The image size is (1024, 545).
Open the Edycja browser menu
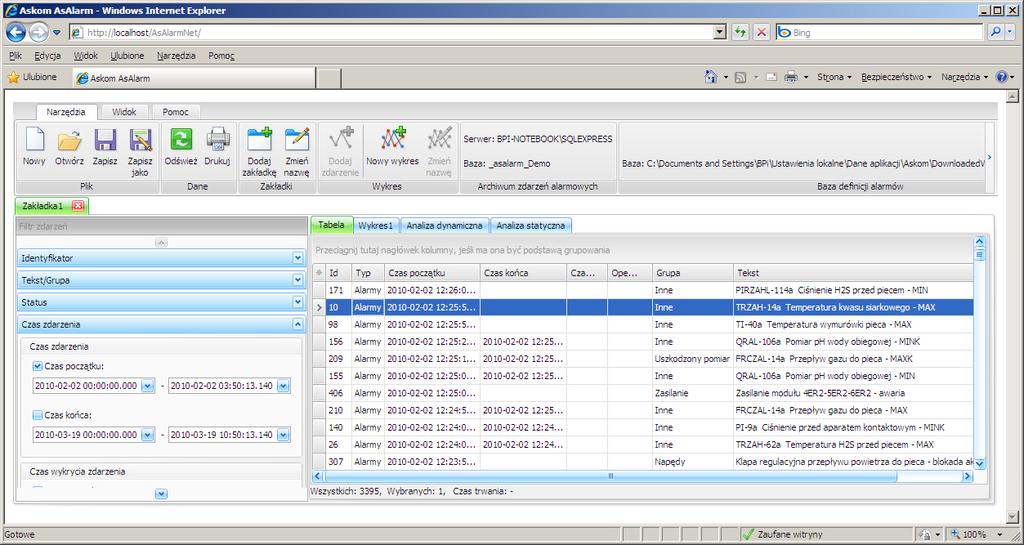48,55
